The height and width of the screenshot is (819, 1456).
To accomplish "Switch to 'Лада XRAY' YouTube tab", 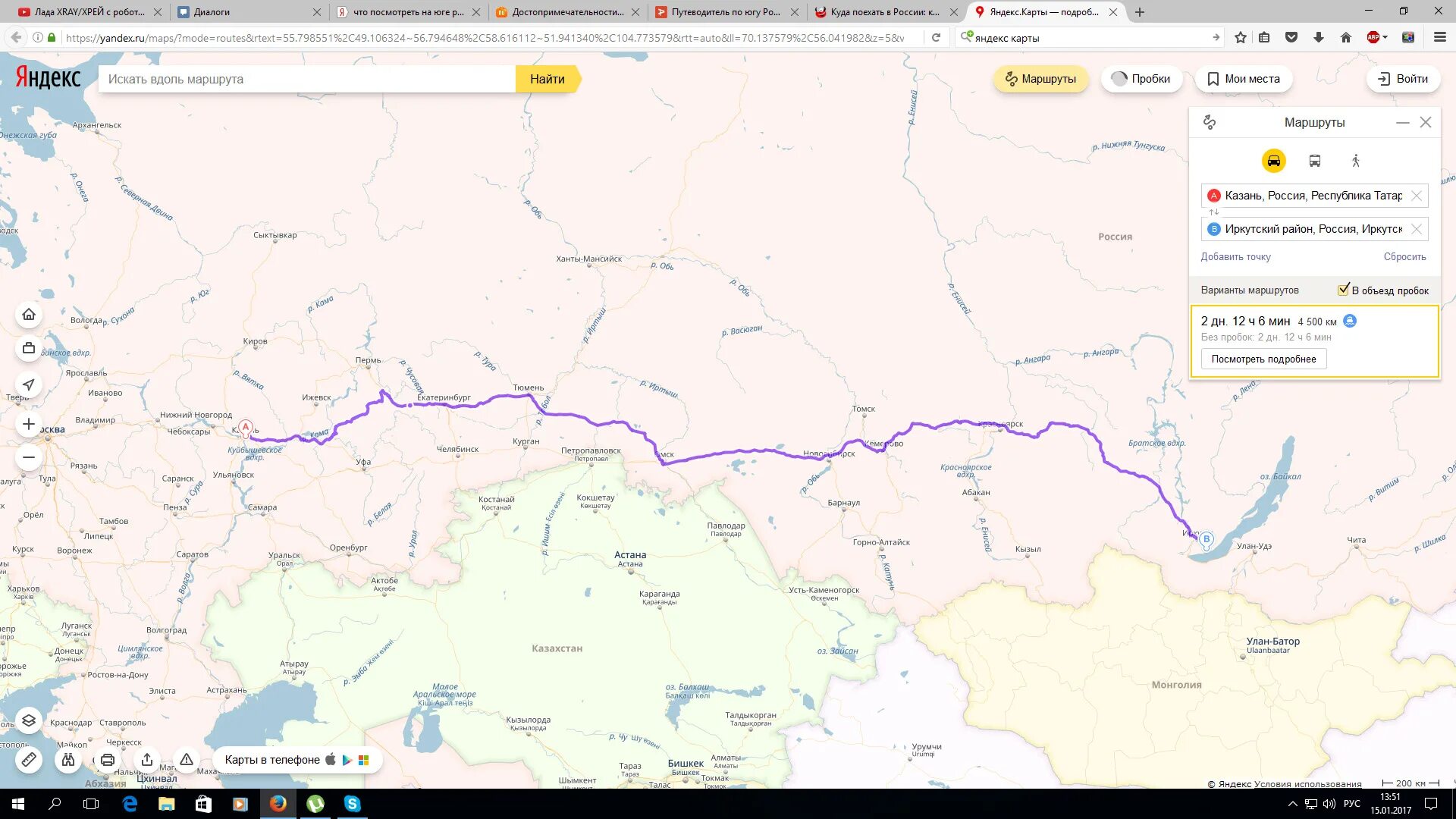I will (x=89, y=12).
